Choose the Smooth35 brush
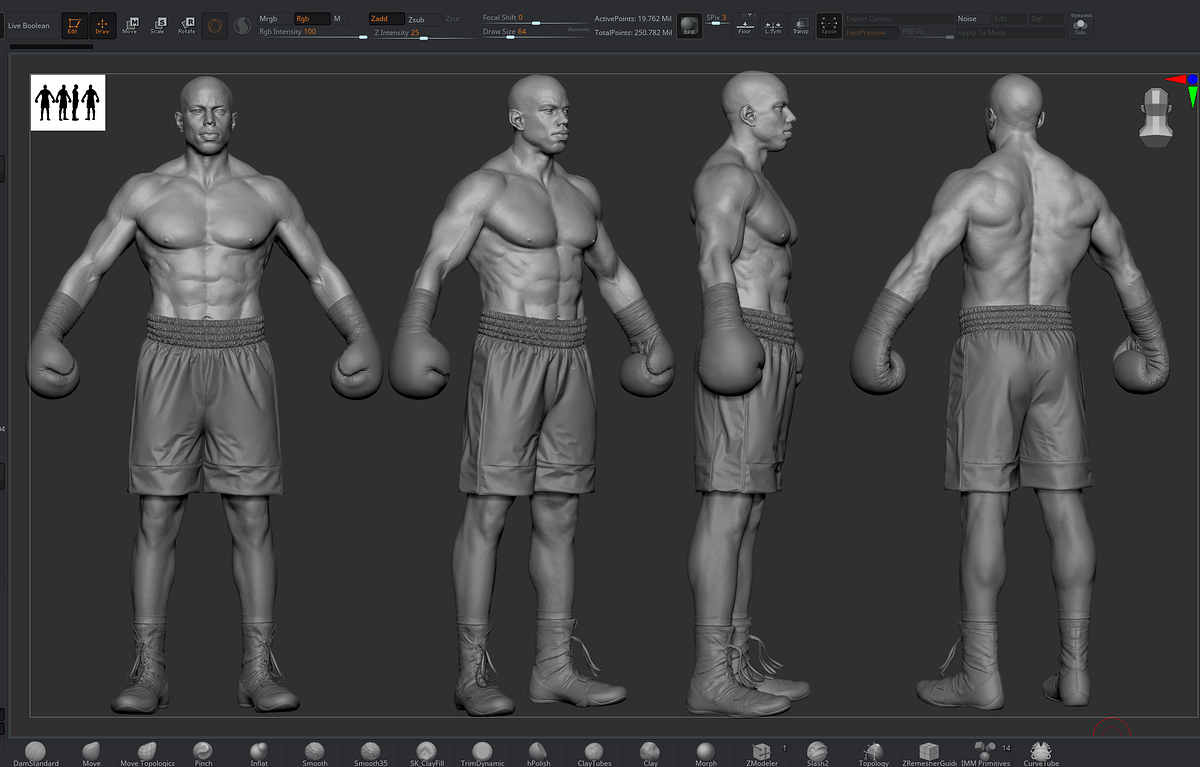This screenshot has height=767, width=1200. 371,754
